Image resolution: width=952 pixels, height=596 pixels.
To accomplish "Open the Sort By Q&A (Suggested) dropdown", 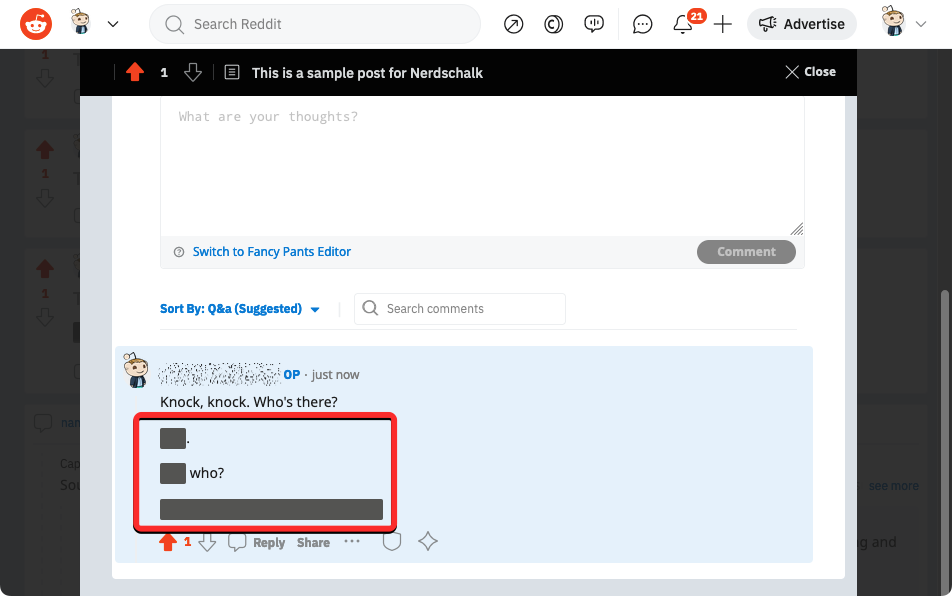I will 240,309.
